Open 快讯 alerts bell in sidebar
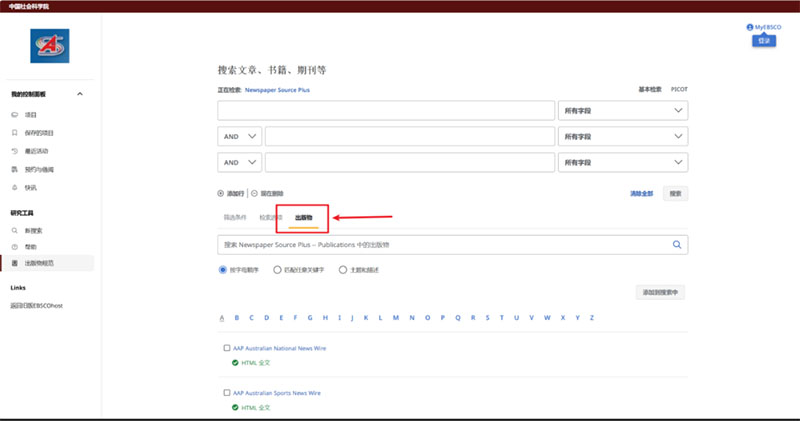The height and width of the screenshot is (421, 800). pyautogui.click(x=14, y=187)
